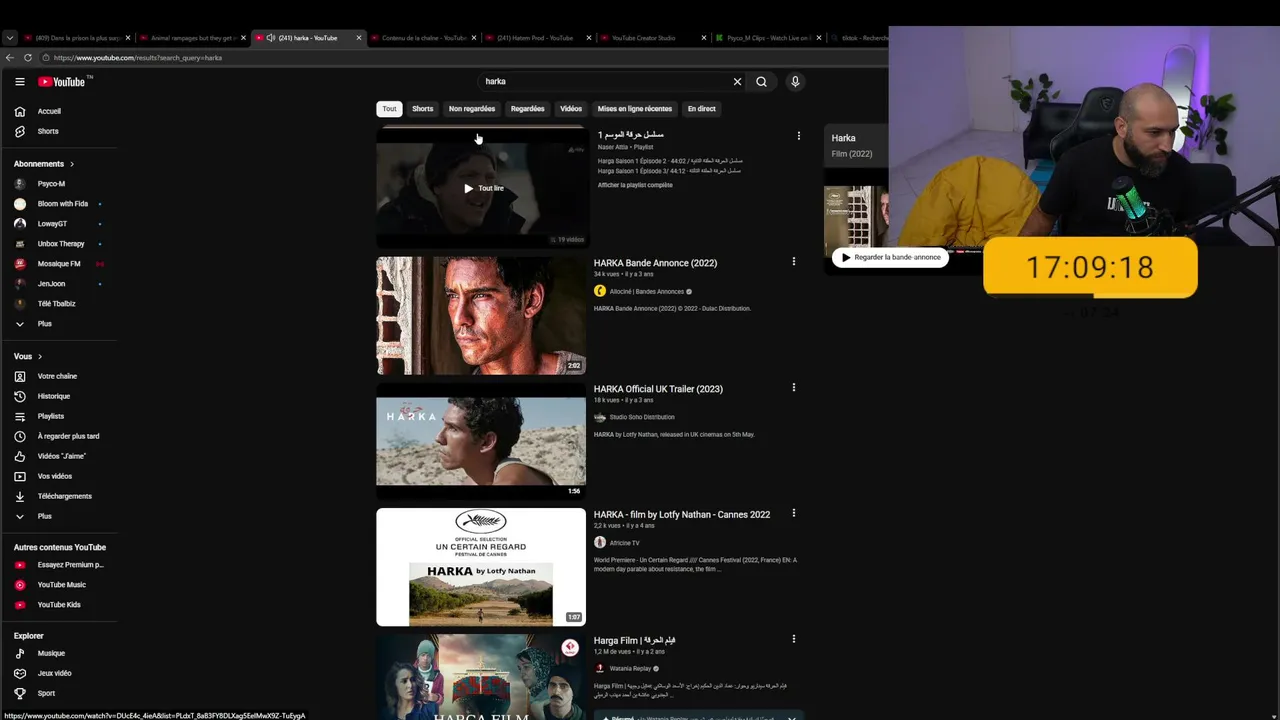The width and height of the screenshot is (1280, 720).
Task: Select the Vidéos filter chip
Action: (571, 109)
